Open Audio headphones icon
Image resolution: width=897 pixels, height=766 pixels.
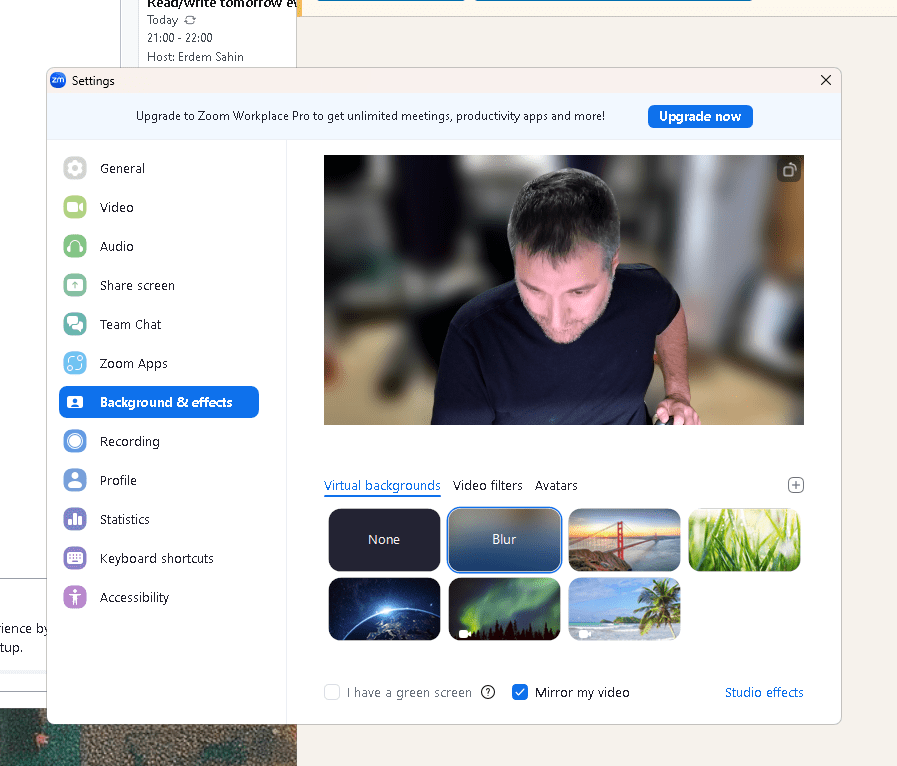tap(75, 246)
